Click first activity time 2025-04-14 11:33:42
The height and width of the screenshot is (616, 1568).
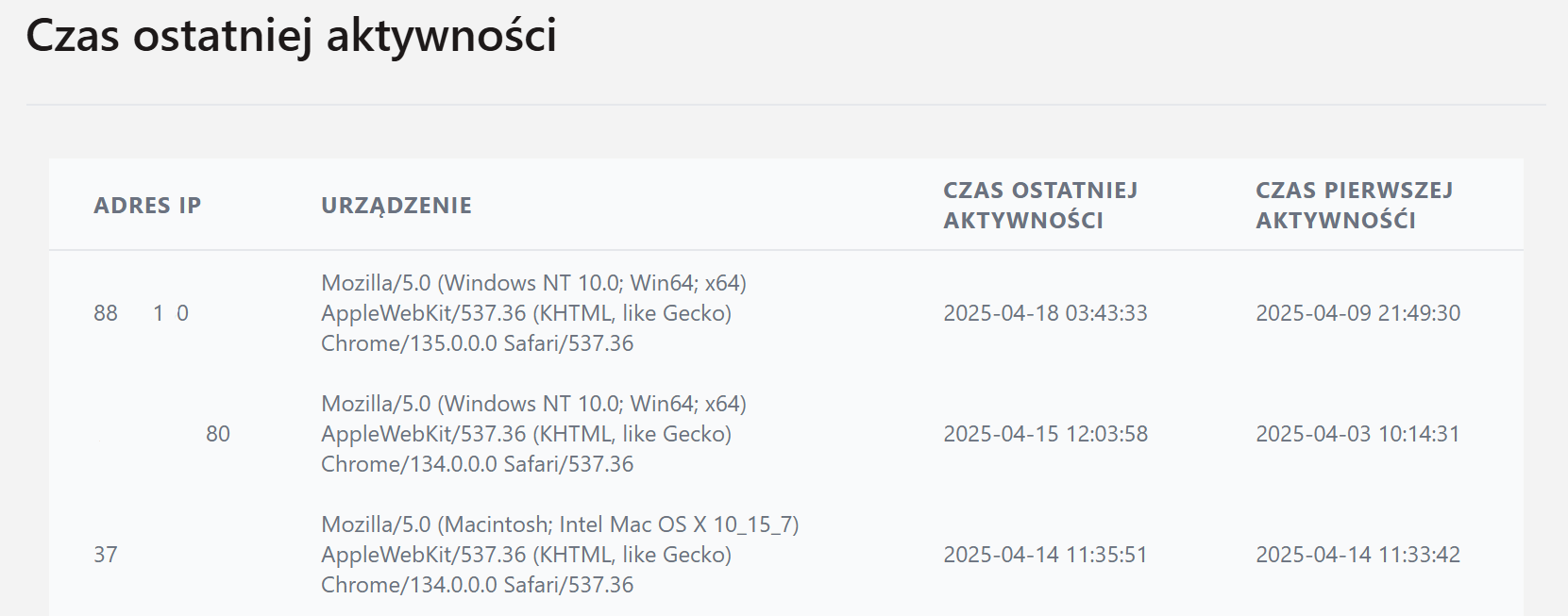coord(1357,555)
